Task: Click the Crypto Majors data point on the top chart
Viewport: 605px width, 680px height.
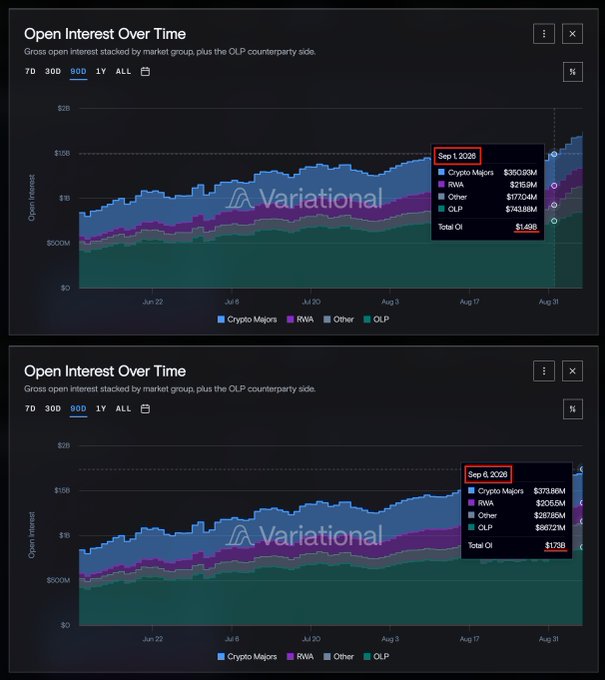Action: click(554, 154)
